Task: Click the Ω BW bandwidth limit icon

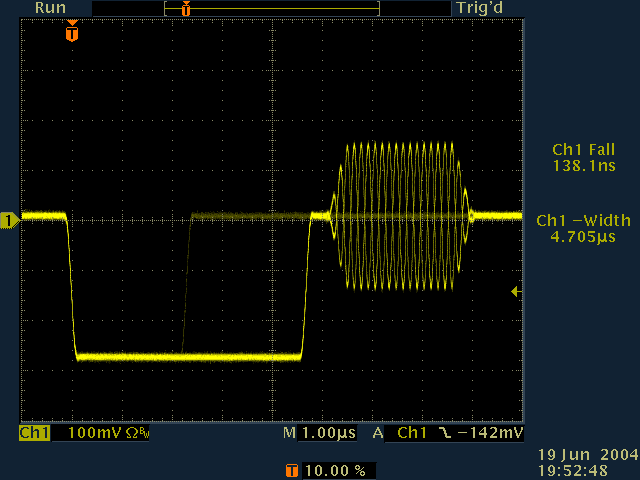Action: click(133, 434)
